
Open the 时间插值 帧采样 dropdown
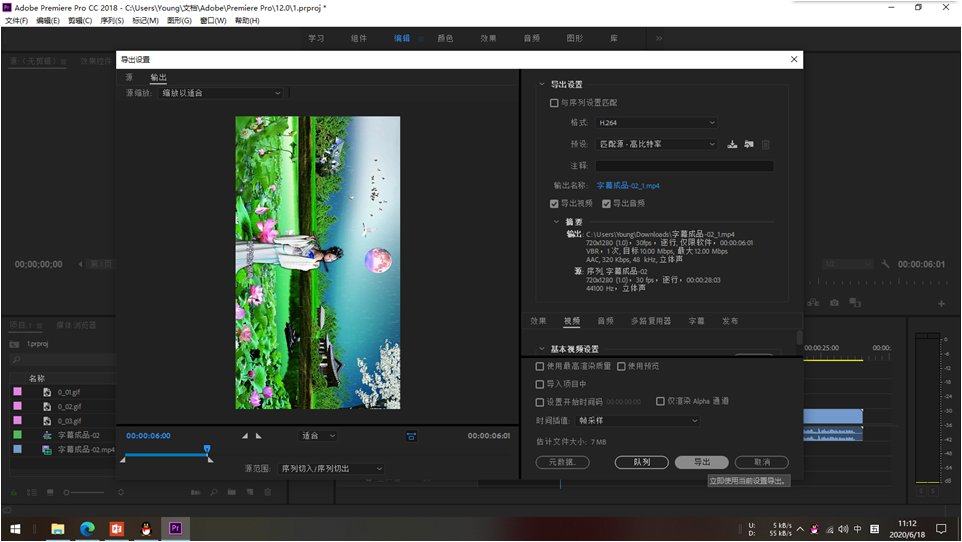[638, 420]
